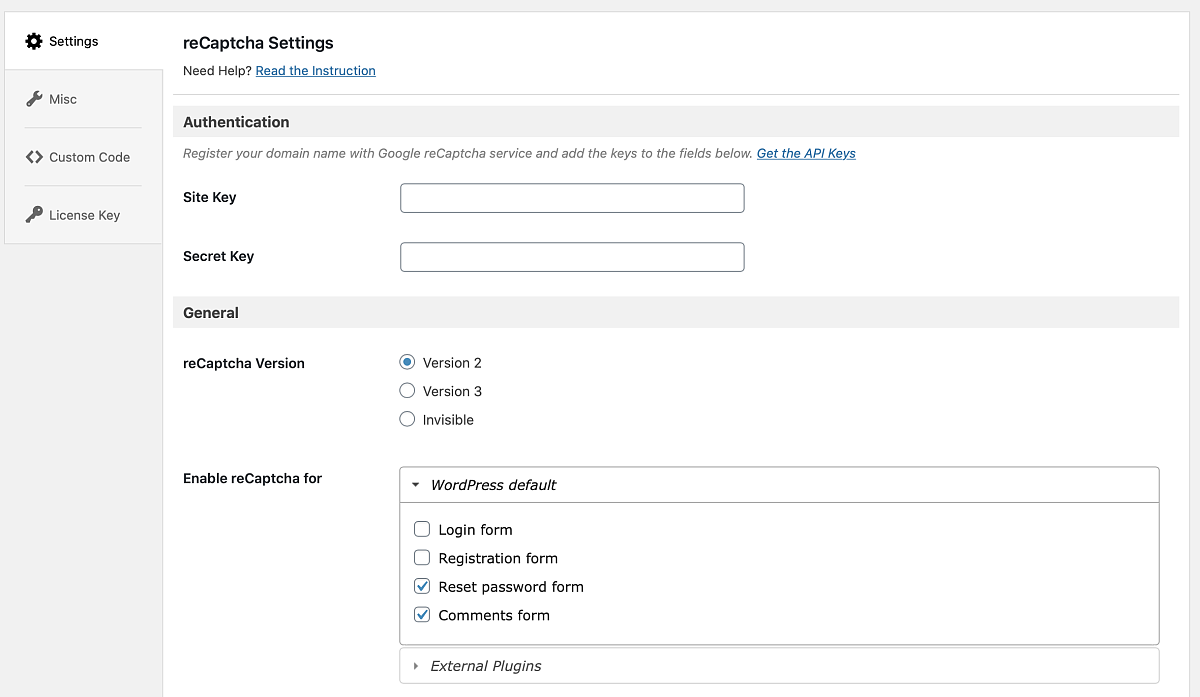Choose reCaptcha Version 3
The width and height of the screenshot is (1200, 697).
tap(407, 391)
